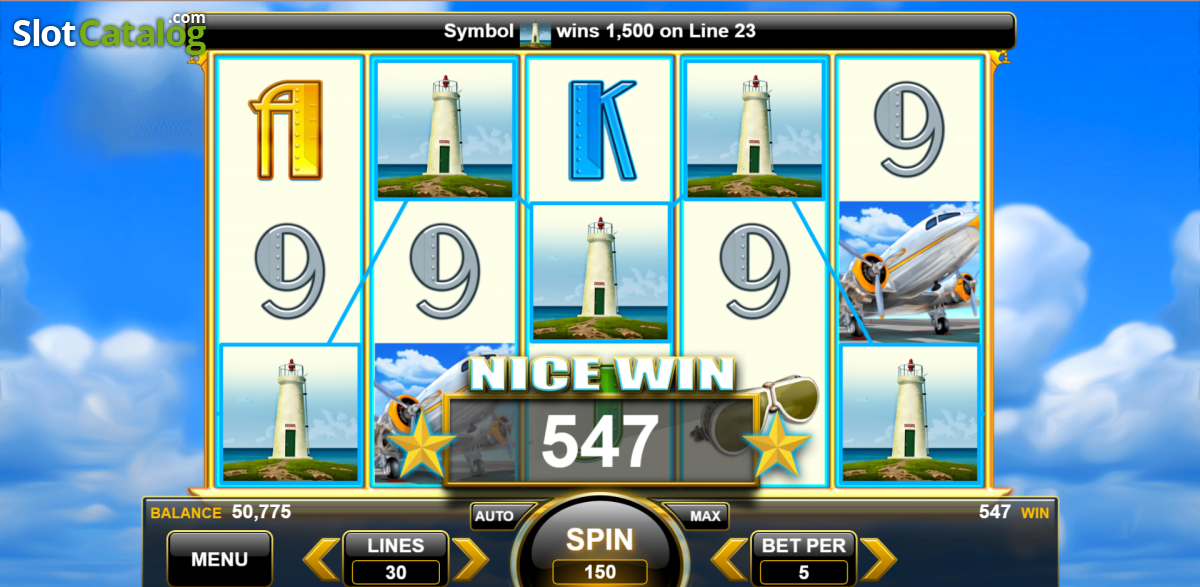Image resolution: width=1200 pixels, height=587 pixels.
Task: Open the SlotCatalog logo link
Action: (x=108, y=33)
